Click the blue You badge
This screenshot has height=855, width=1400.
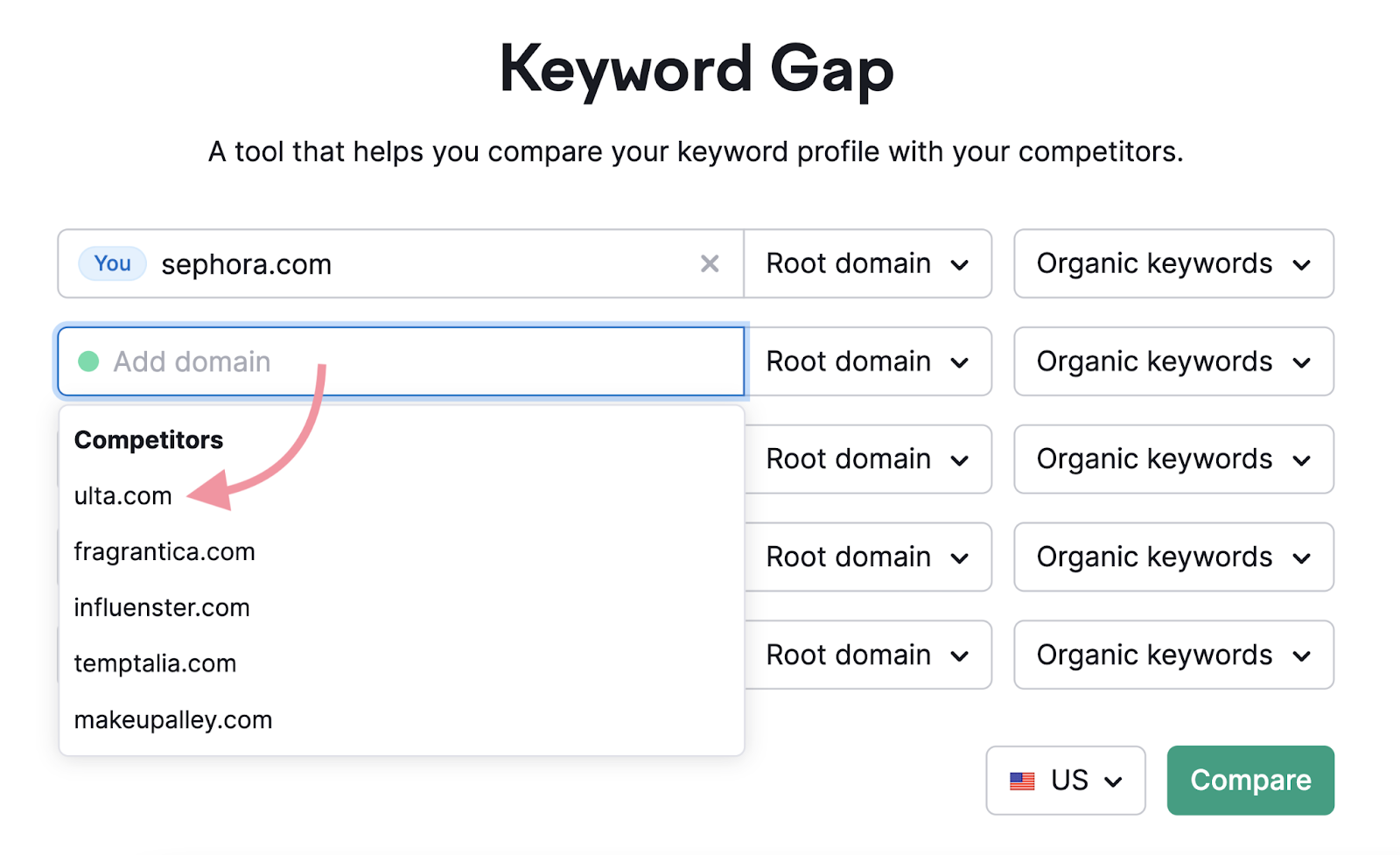point(112,263)
